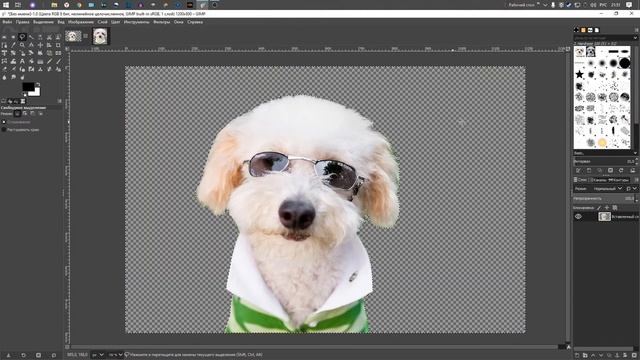Adjust the layer opacity slider
Viewport: 640px width, 360px height.
tap(604, 199)
